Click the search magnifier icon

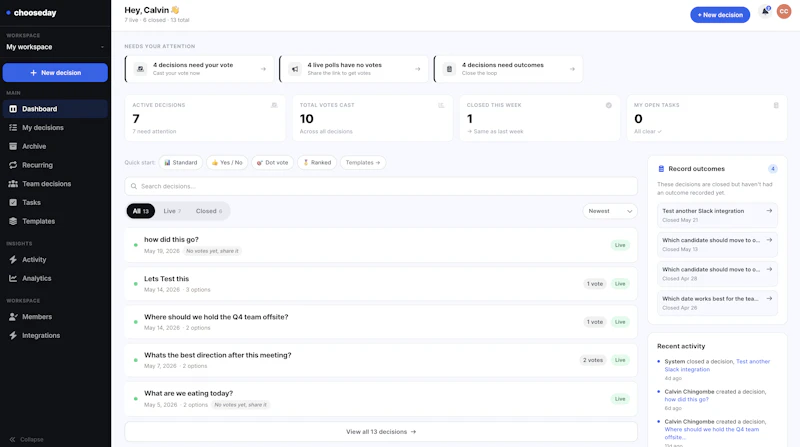pos(134,186)
